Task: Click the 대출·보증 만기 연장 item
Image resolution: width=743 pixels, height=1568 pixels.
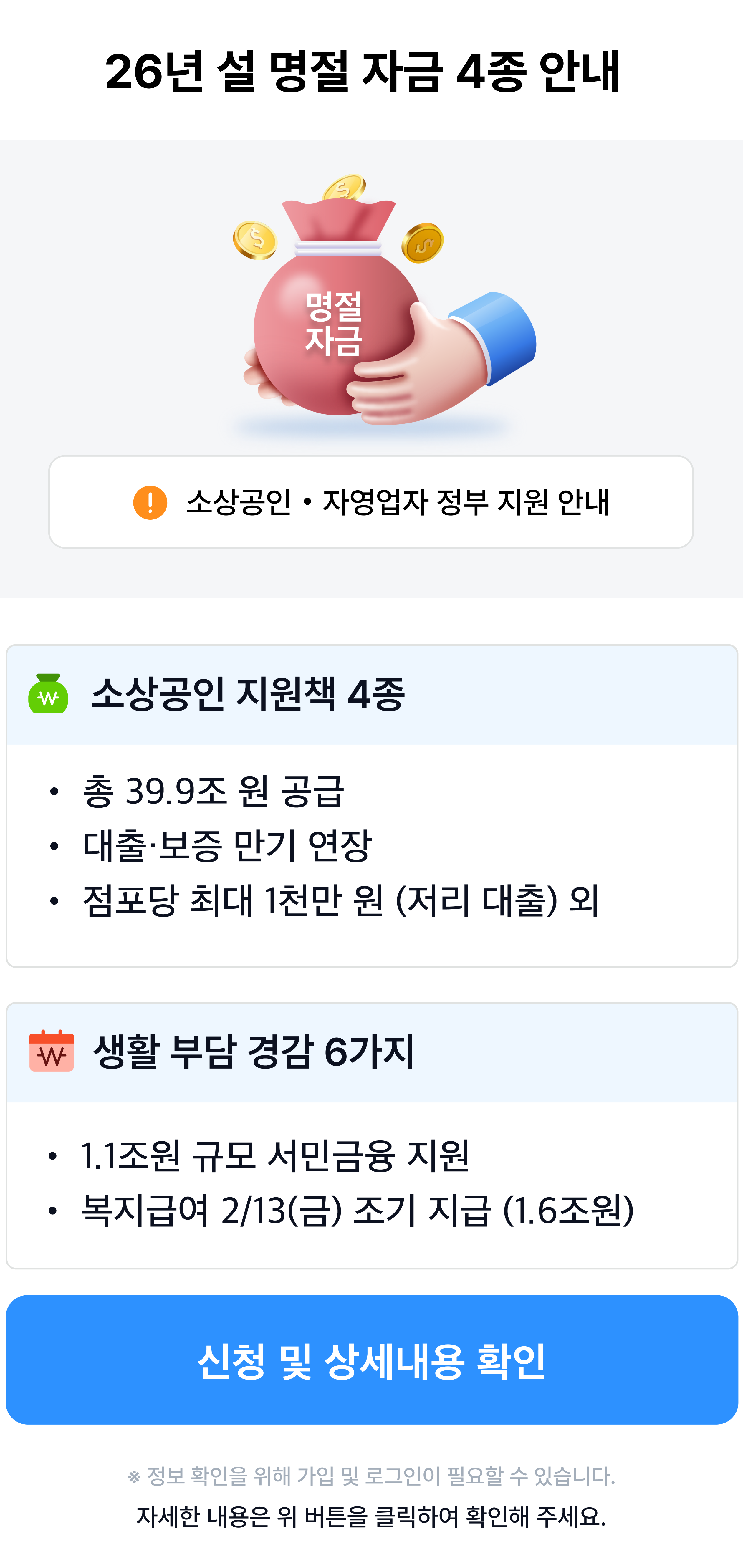Action: click(x=226, y=846)
